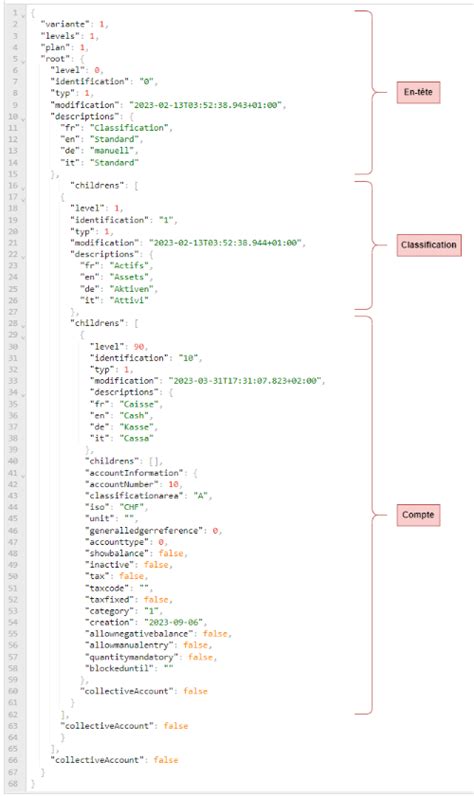Click the "showbalance": false entry
The height and width of the screenshot is (797, 474).
click(x=136, y=554)
